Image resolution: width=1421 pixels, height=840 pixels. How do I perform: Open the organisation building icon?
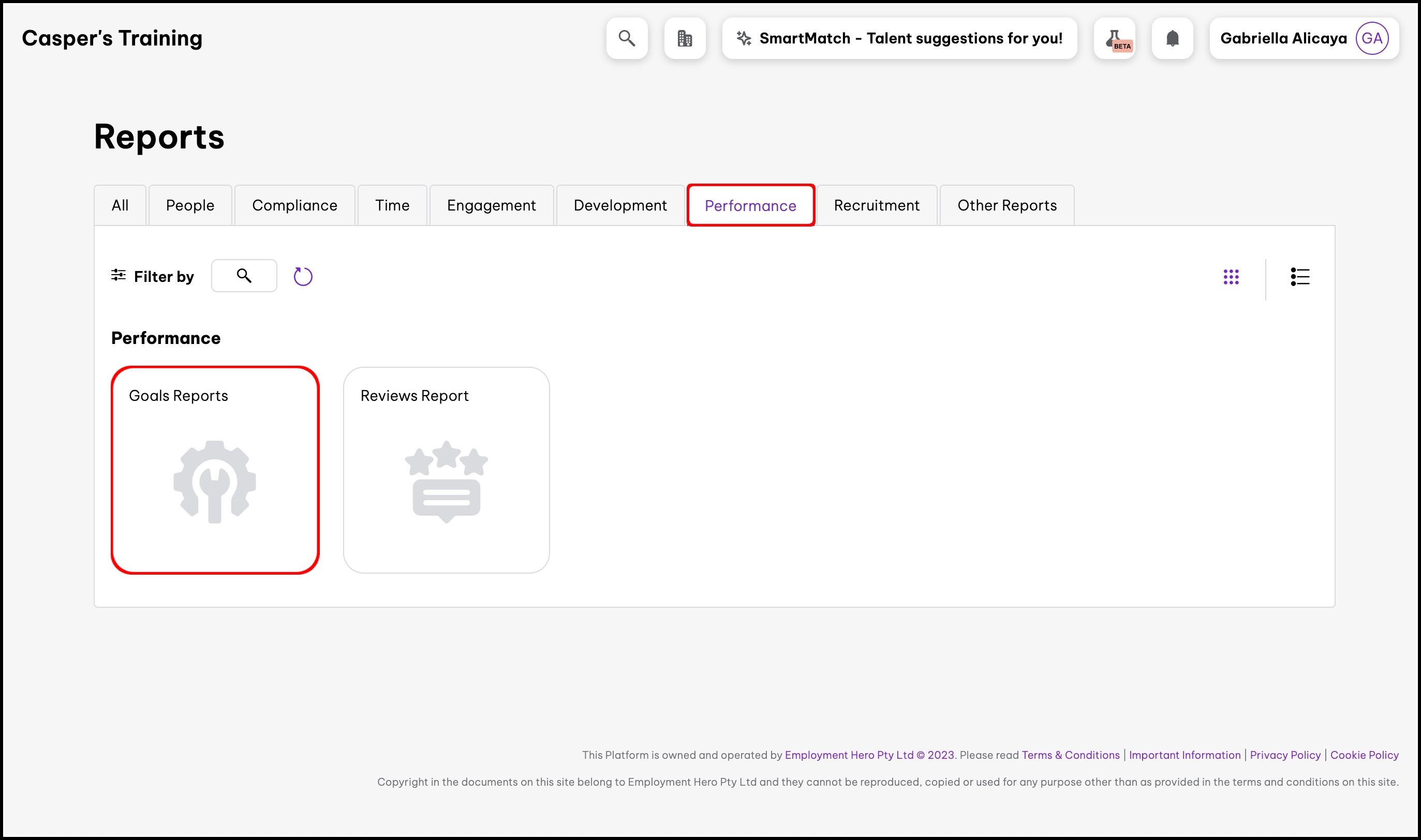pyautogui.click(x=685, y=38)
